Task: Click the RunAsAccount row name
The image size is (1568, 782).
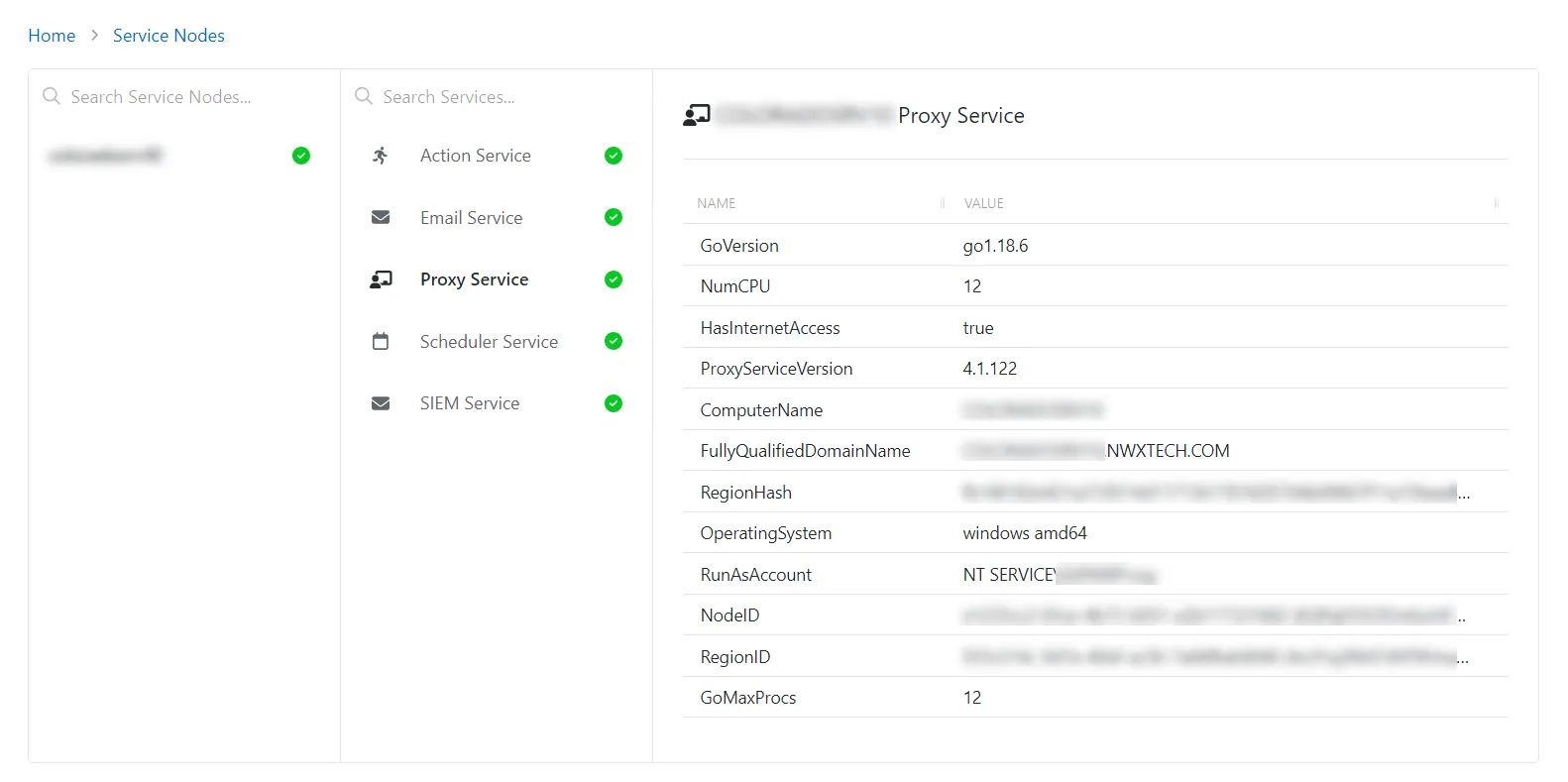Action: (755, 575)
